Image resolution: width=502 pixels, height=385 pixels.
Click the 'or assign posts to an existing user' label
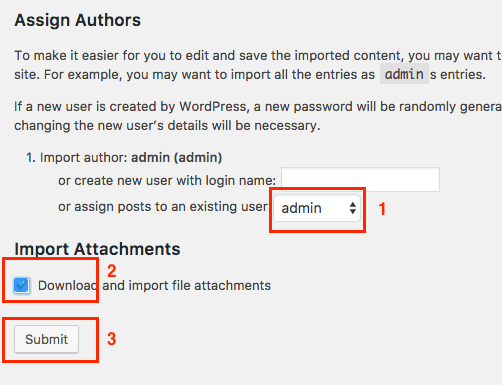point(163,207)
